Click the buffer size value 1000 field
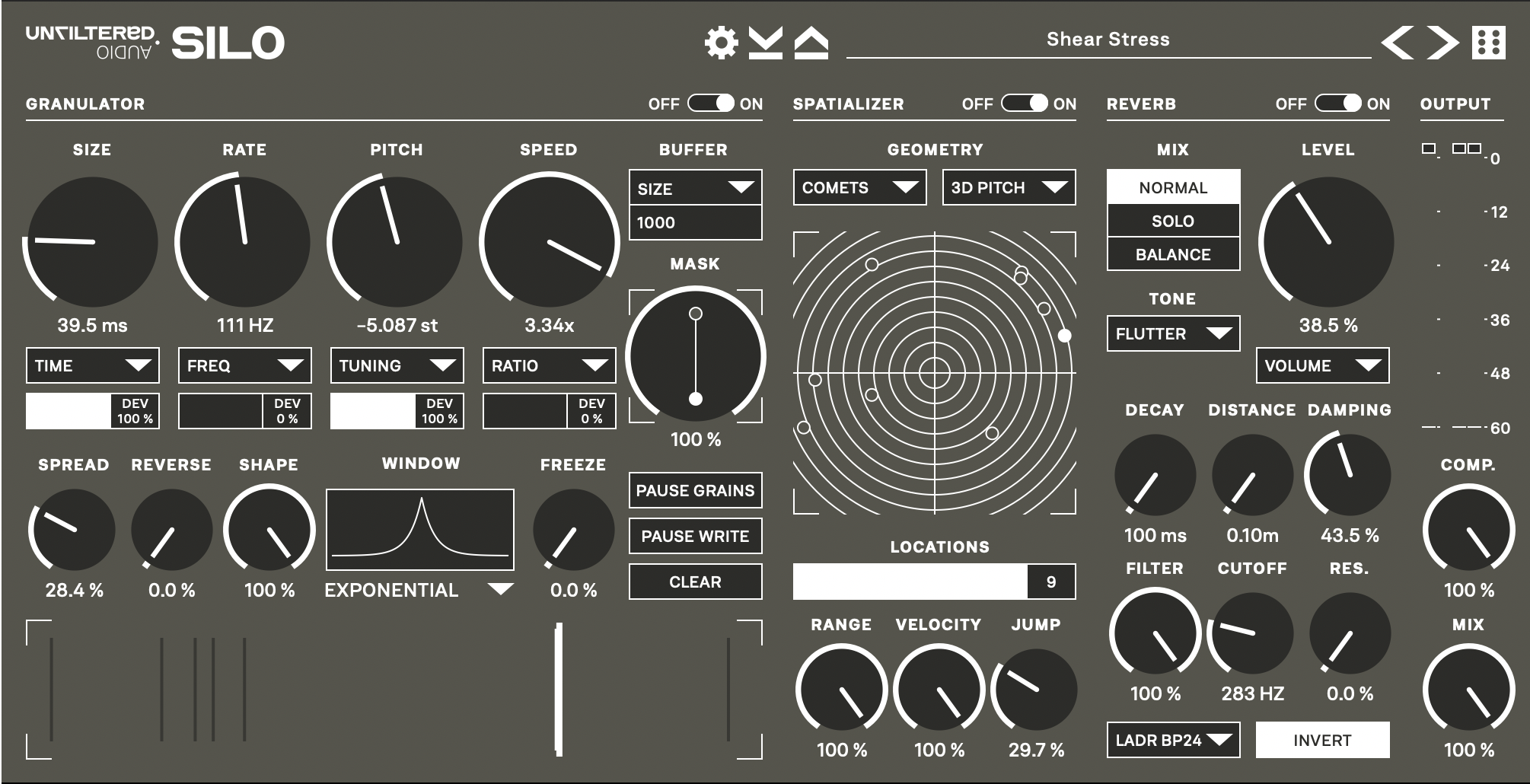1530x784 pixels. point(695,222)
